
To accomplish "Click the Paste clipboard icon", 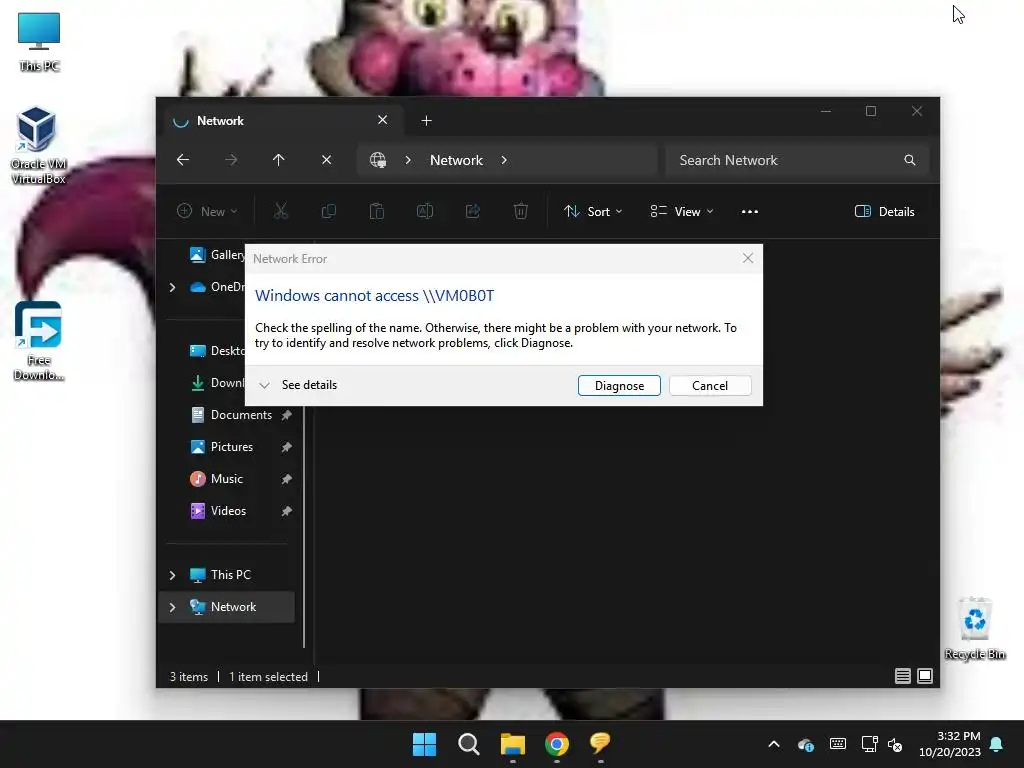I will tap(377, 212).
